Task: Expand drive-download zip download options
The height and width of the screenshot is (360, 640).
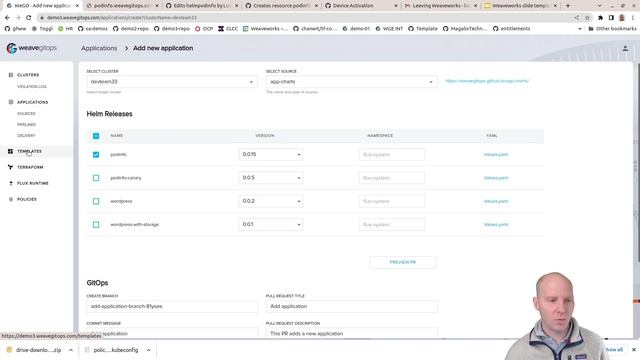Action: click(71, 350)
